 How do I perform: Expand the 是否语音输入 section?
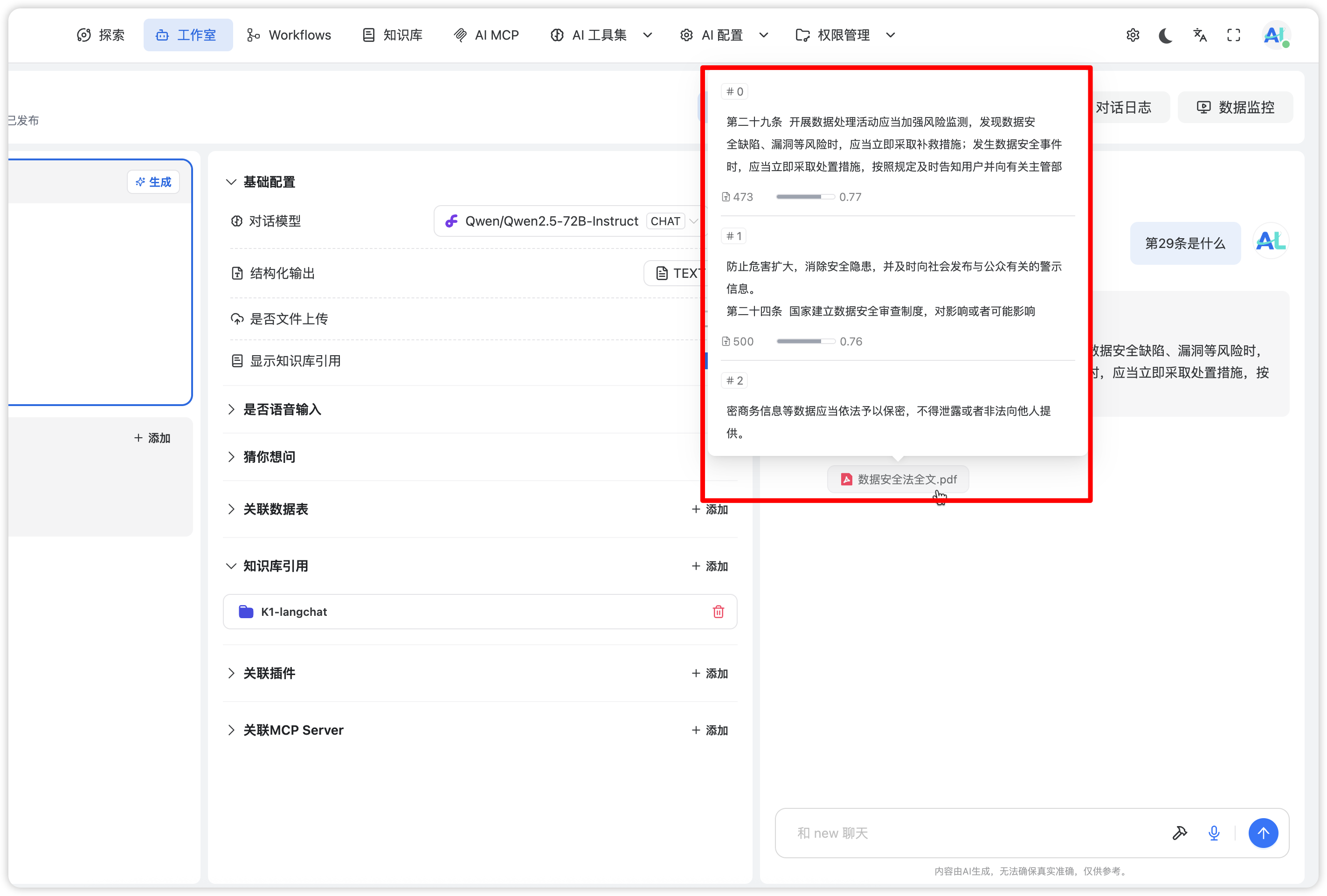pos(282,409)
